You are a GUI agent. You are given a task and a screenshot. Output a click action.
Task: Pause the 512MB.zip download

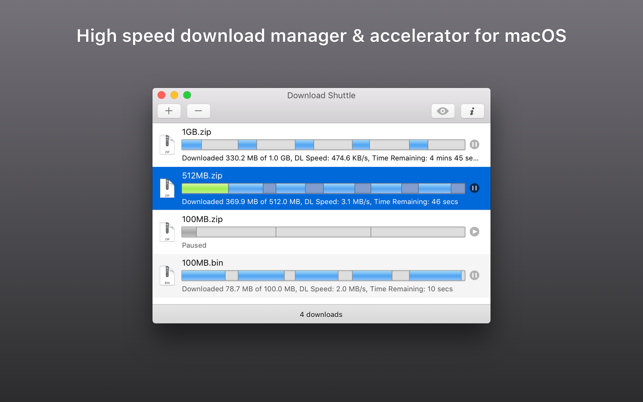click(x=474, y=188)
